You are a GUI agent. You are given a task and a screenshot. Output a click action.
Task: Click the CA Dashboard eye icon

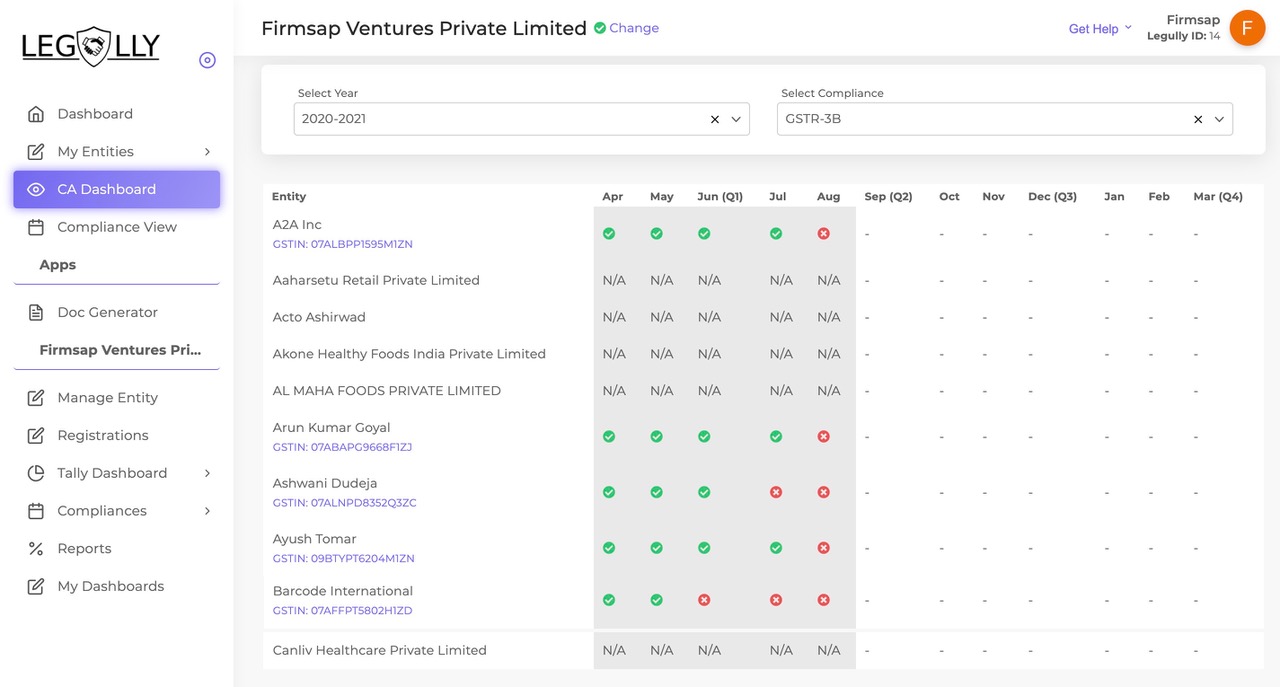[x=36, y=190]
